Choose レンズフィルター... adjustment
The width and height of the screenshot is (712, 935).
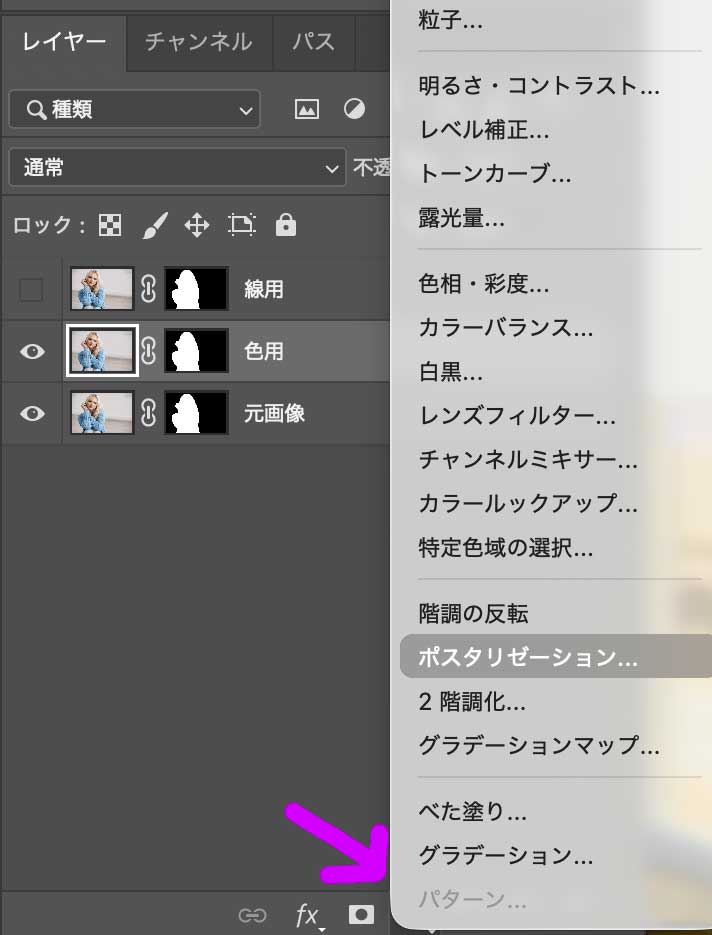[x=517, y=416]
